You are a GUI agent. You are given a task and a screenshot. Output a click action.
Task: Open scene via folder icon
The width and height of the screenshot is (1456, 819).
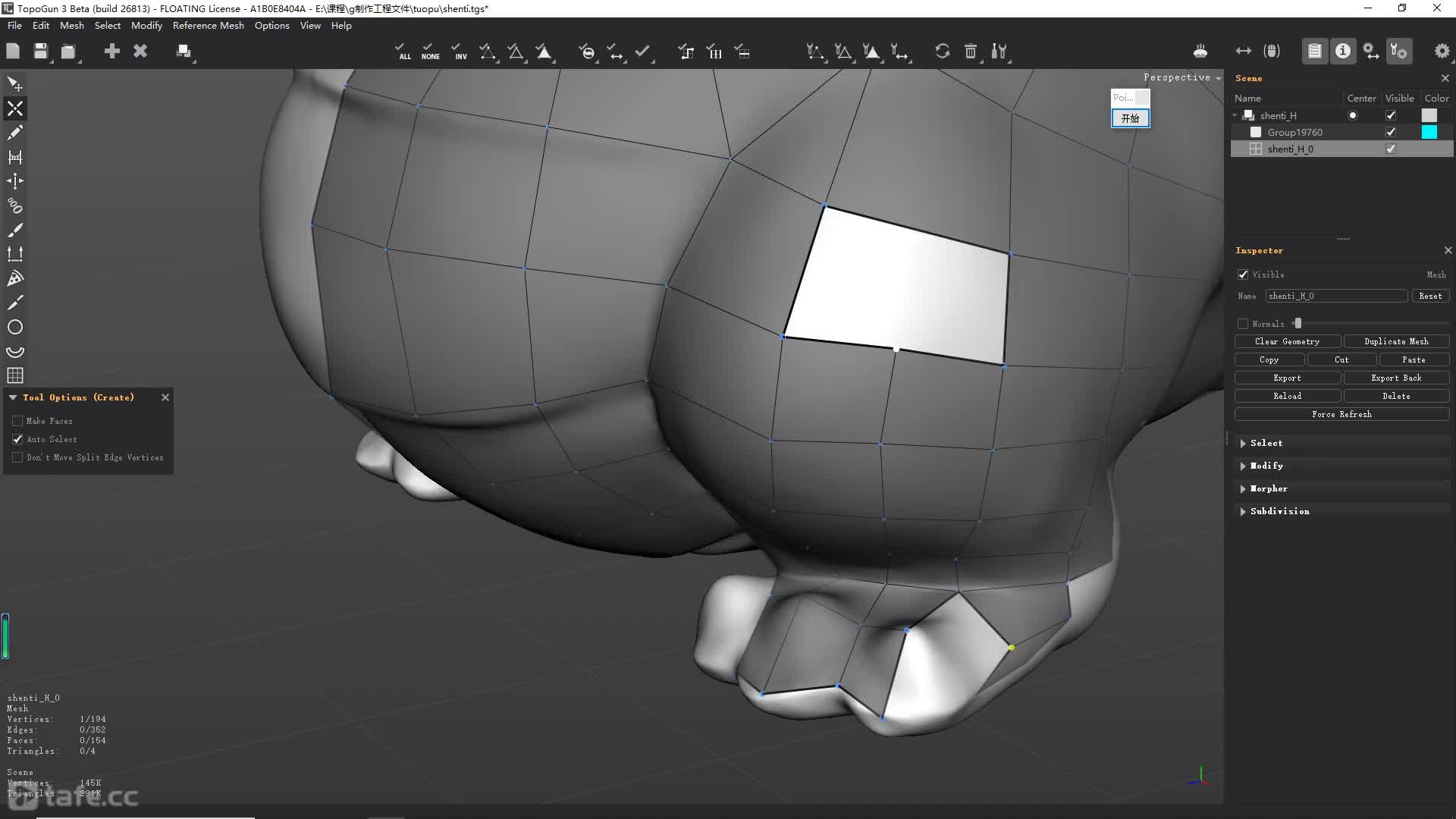pos(69,51)
